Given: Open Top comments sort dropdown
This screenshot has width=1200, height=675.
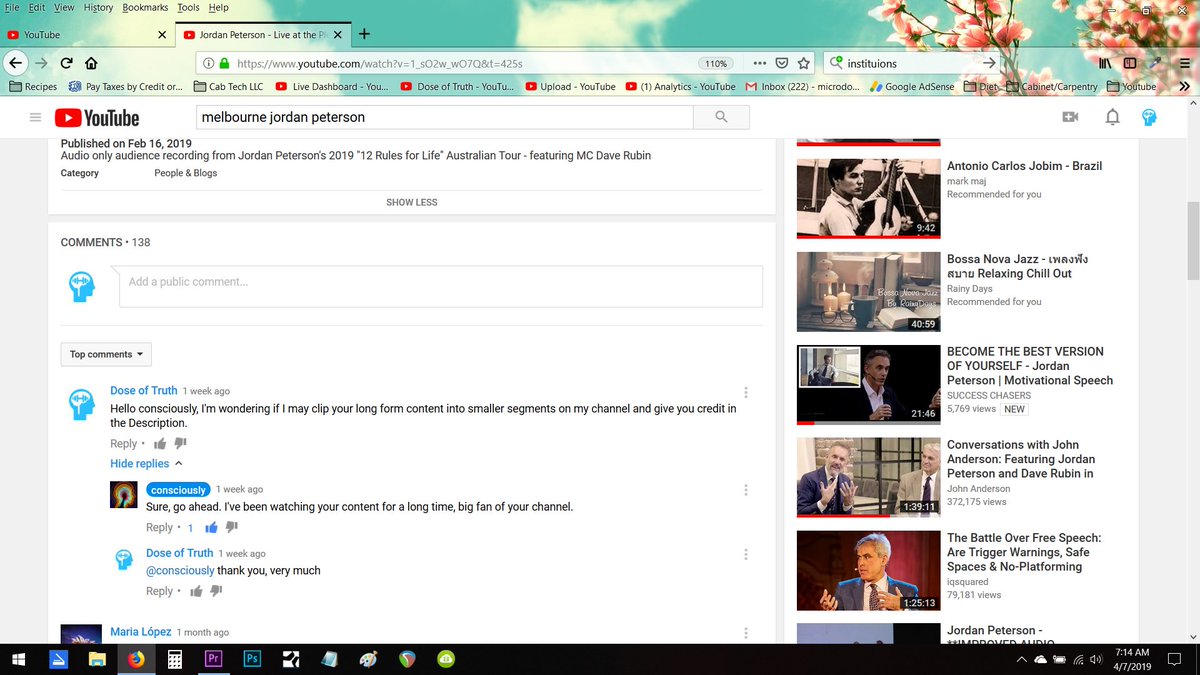Looking at the screenshot, I should click(x=106, y=354).
